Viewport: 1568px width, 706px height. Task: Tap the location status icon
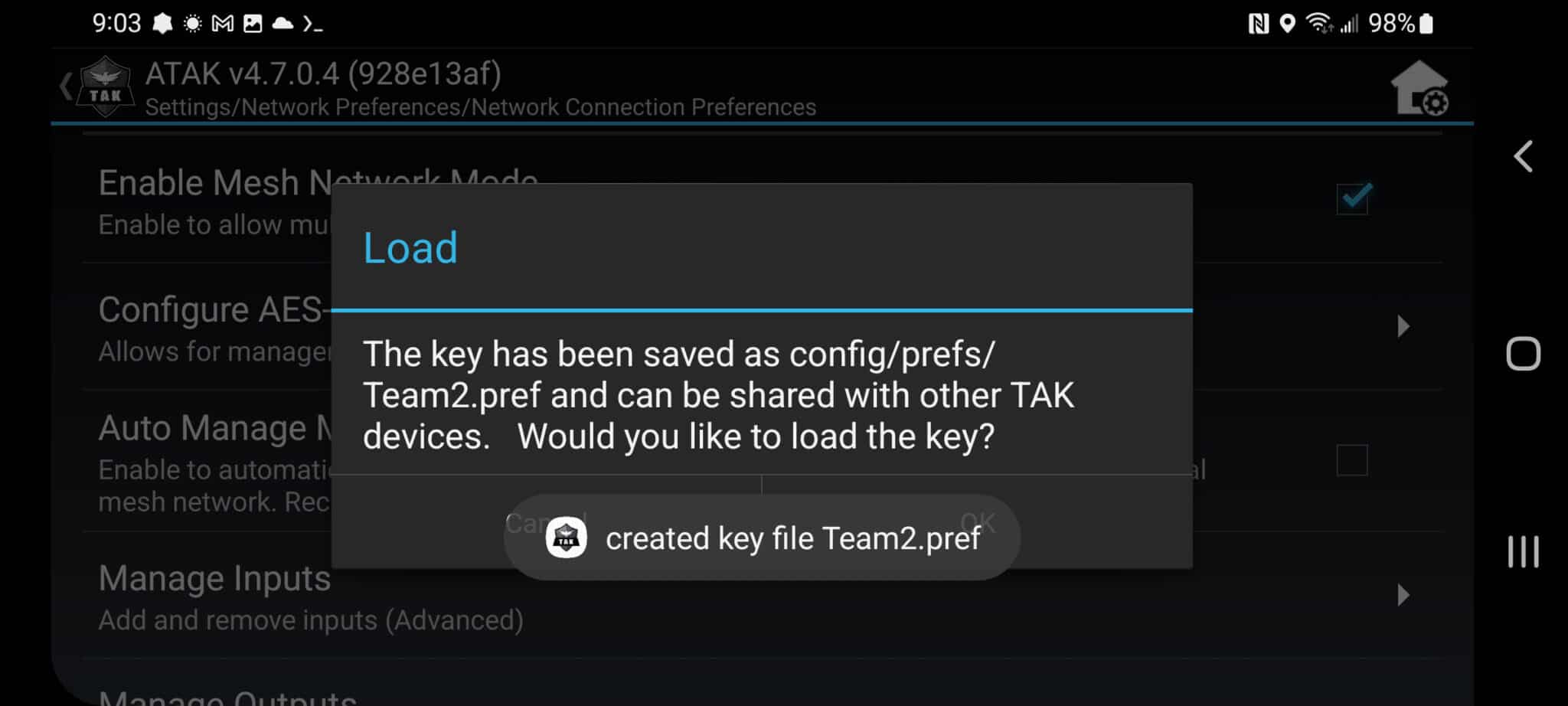(x=1288, y=24)
